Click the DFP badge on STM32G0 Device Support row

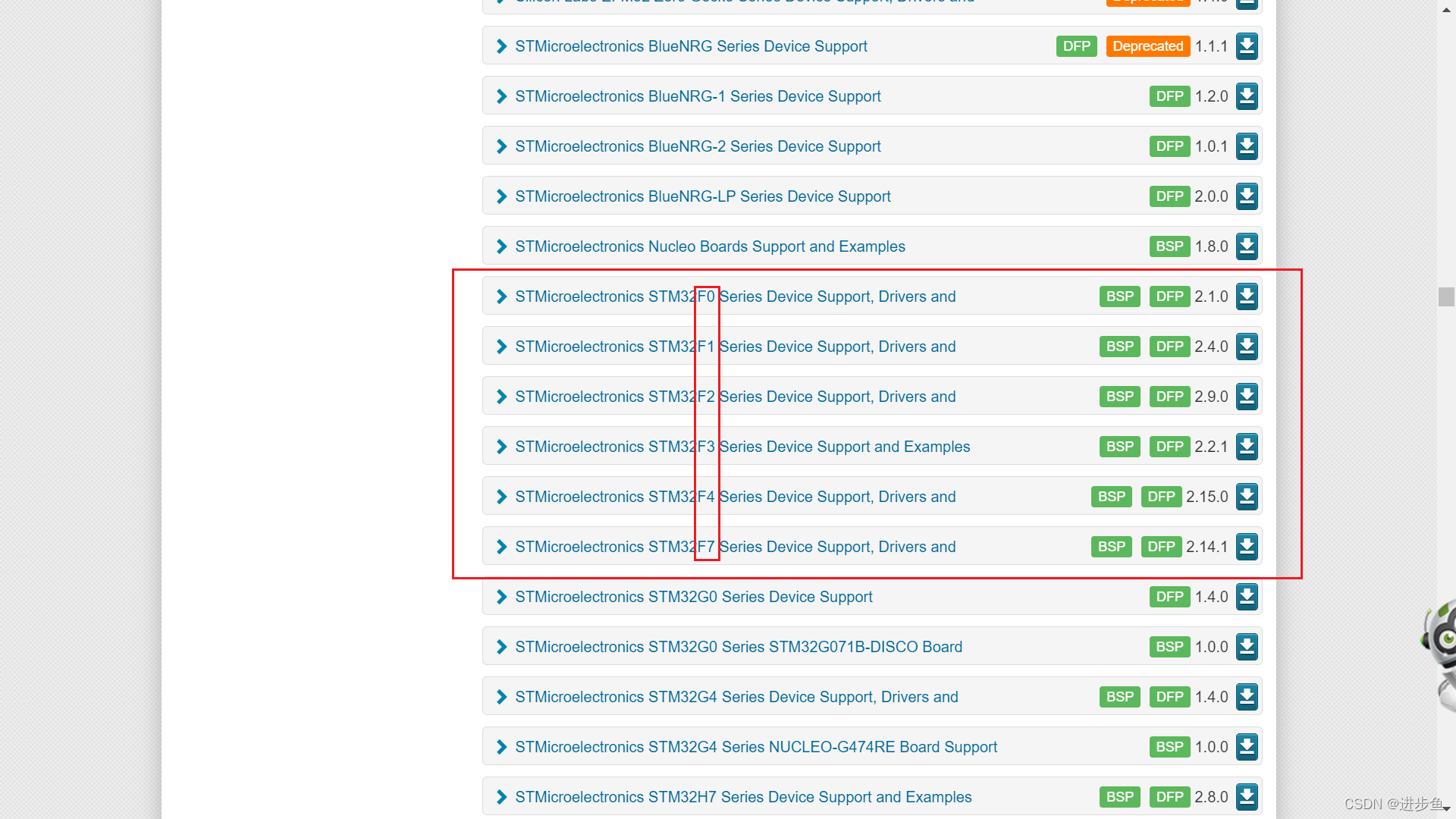1169,597
